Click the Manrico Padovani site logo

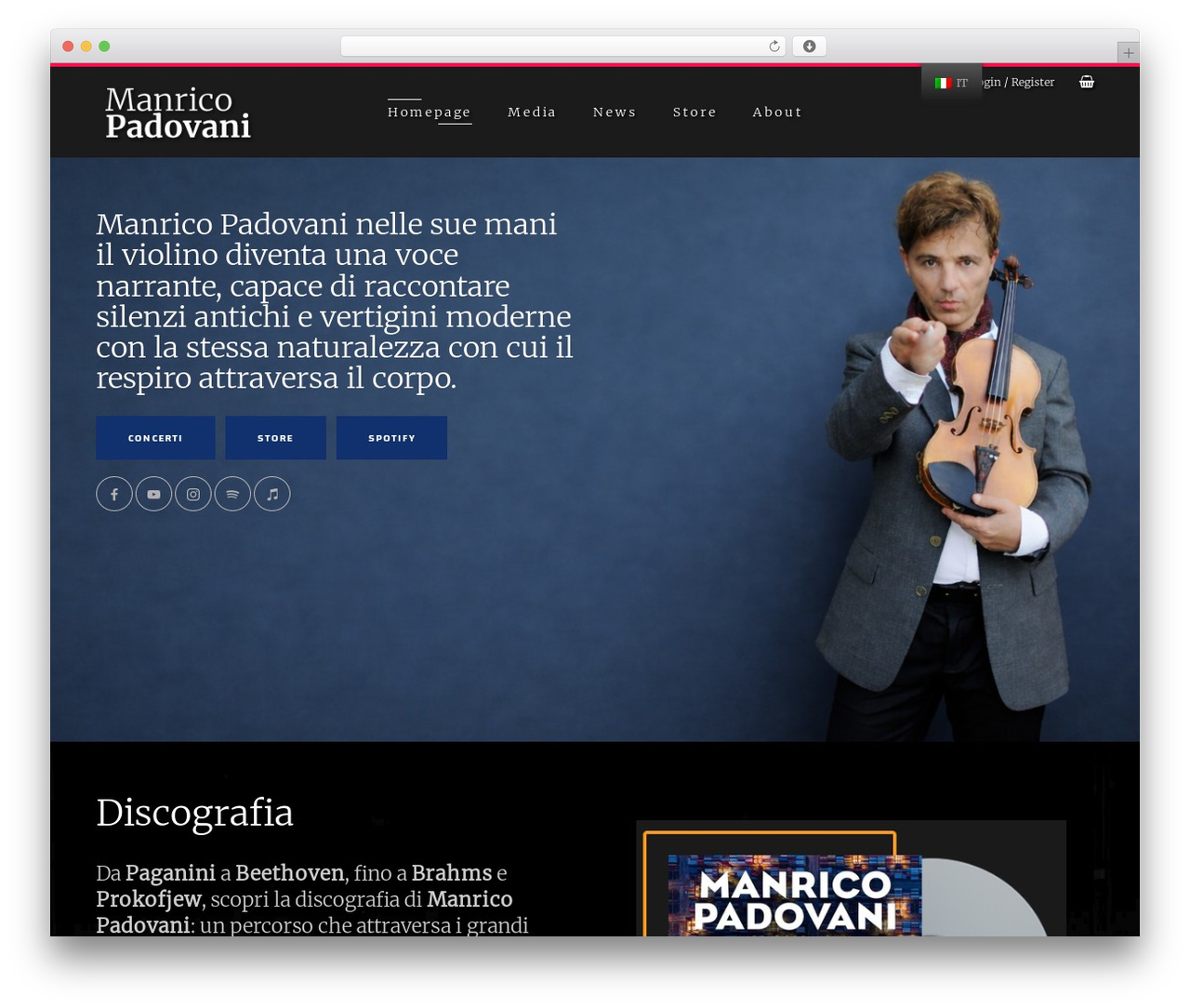coord(178,113)
